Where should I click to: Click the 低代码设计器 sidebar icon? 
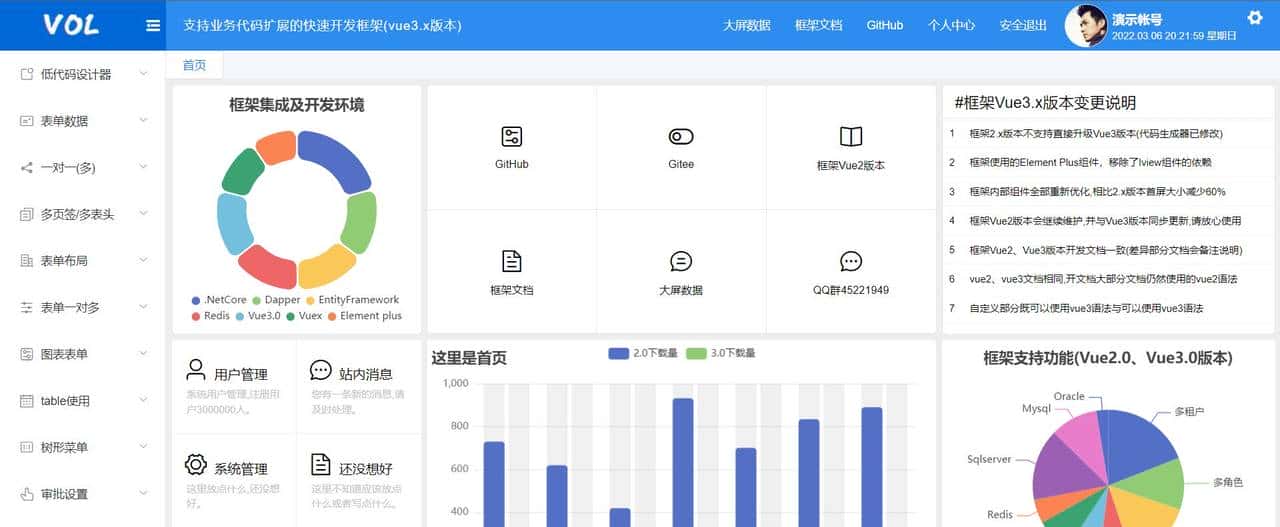coord(27,74)
